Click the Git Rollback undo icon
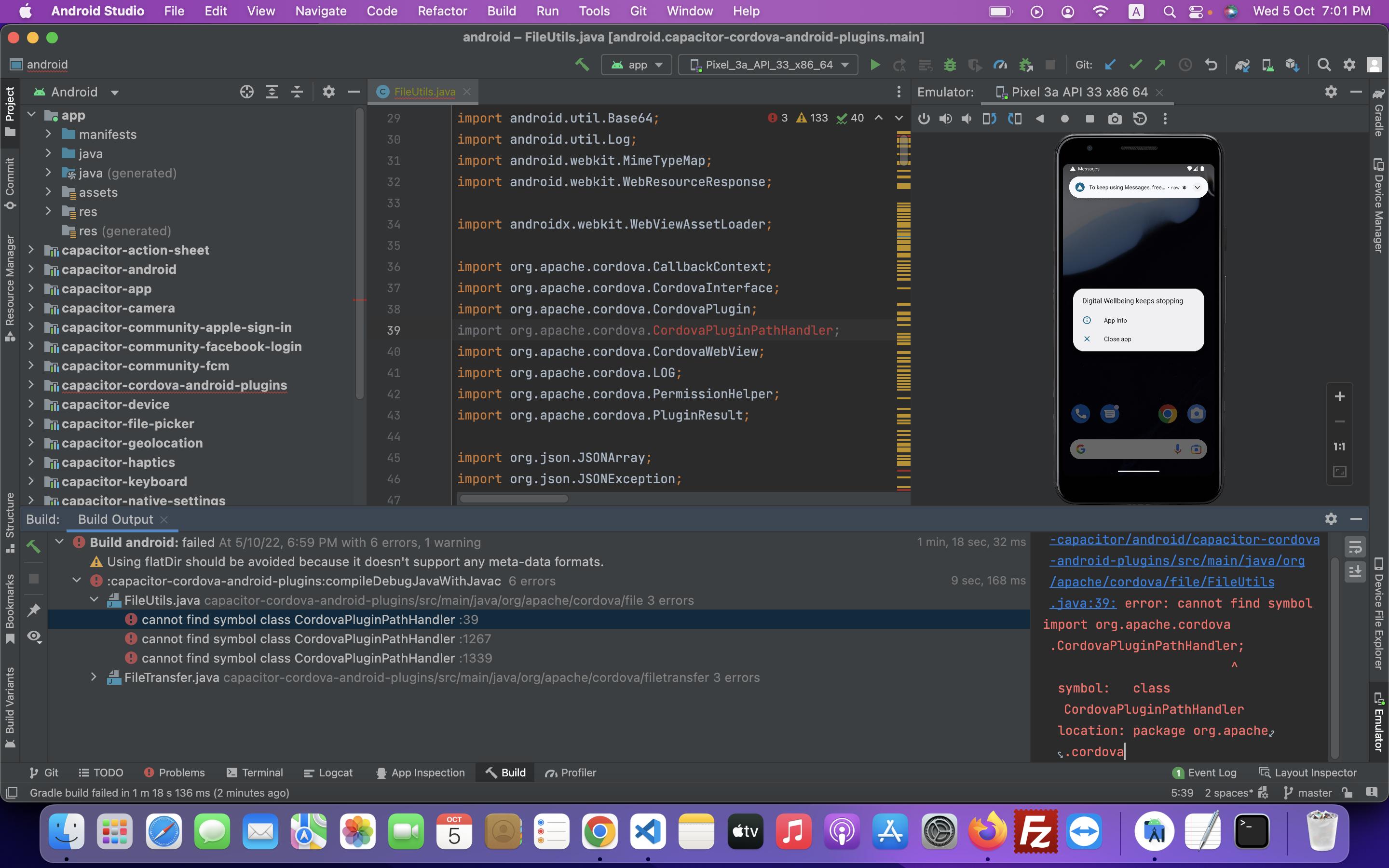Viewport: 1389px width, 868px height. [1211, 65]
